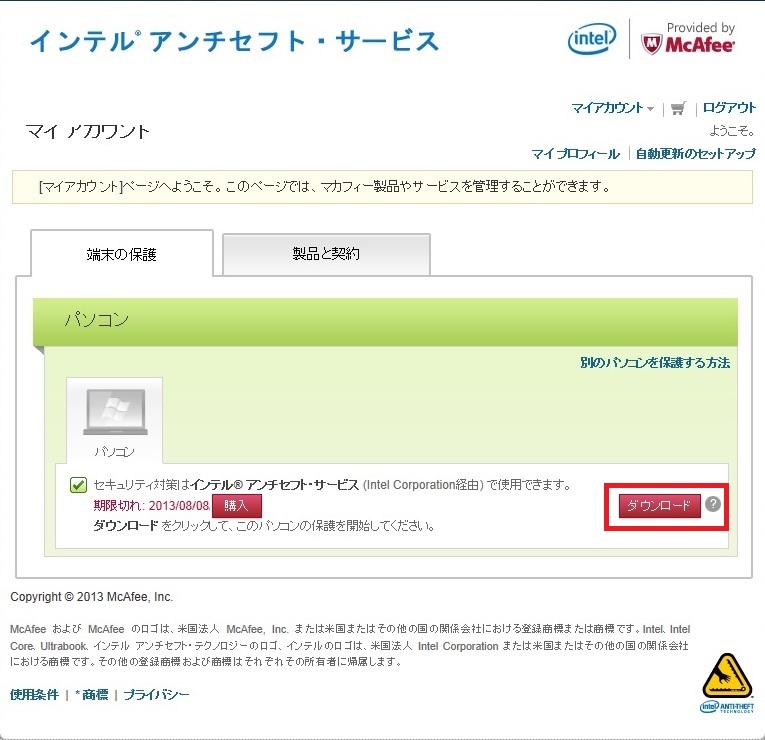Click the red ダウンロード button

pyautogui.click(x=660, y=506)
